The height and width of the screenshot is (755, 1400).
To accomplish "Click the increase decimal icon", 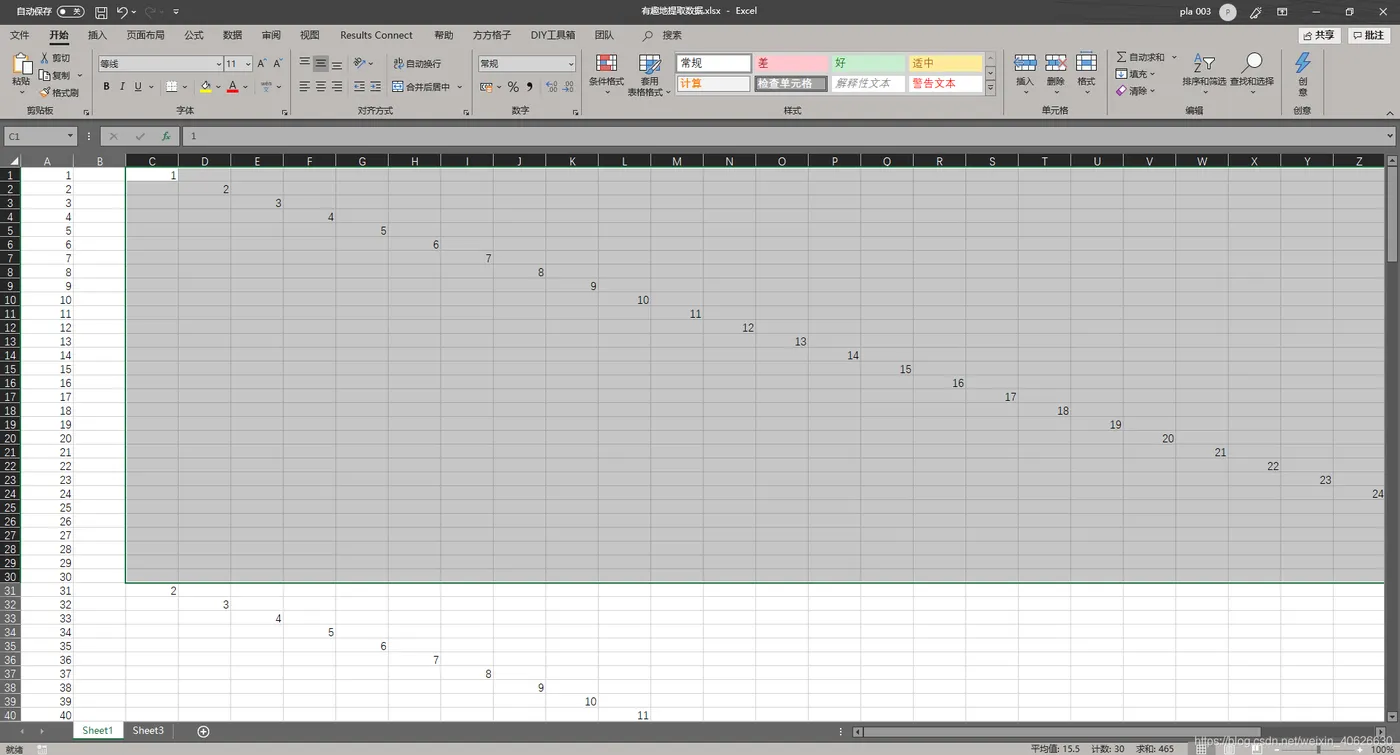I will pos(551,87).
